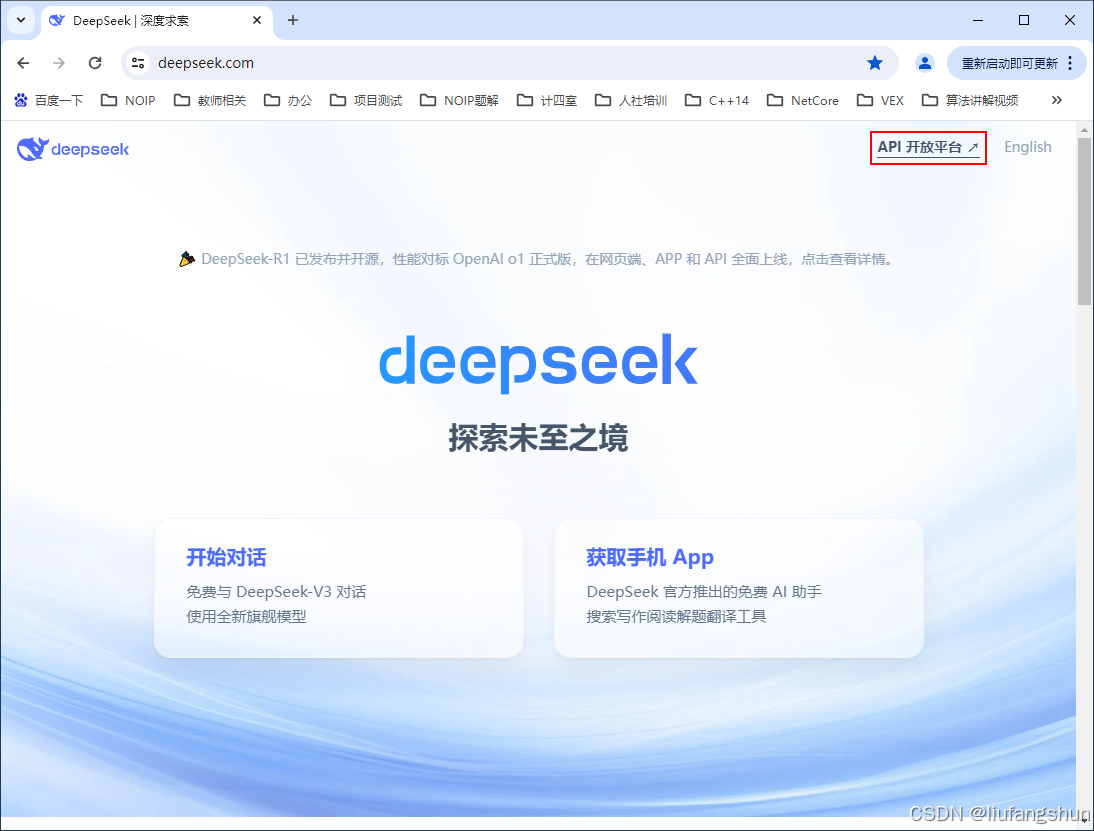Show more bookmarks with double chevron
The width and height of the screenshot is (1094, 831).
[x=1057, y=100]
